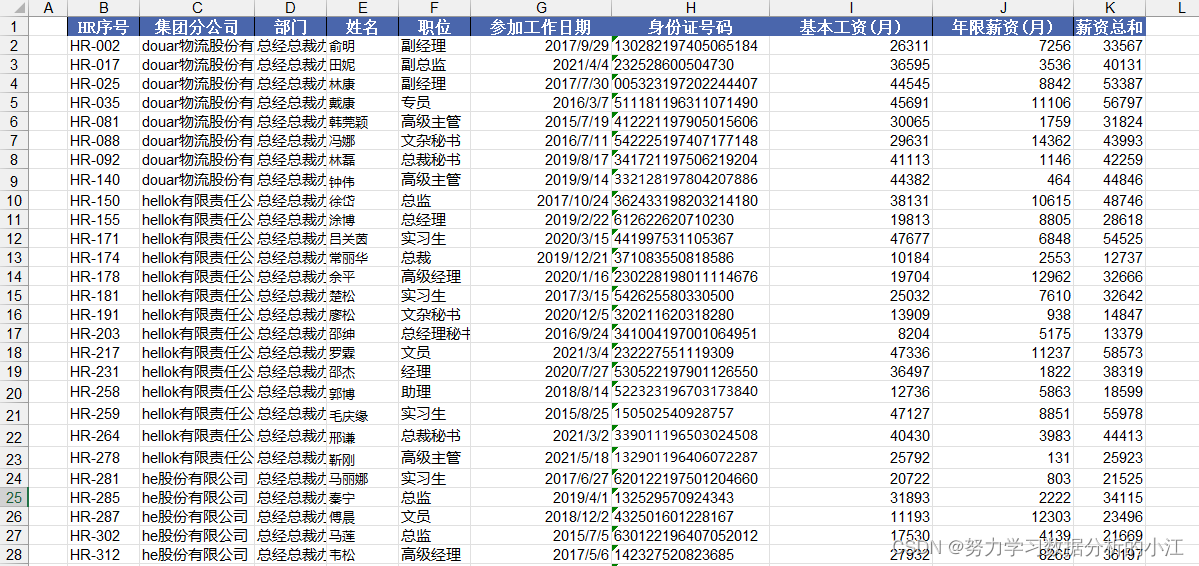Select column H header letter
The width and height of the screenshot is (1199, 566).
pos(690,8)
